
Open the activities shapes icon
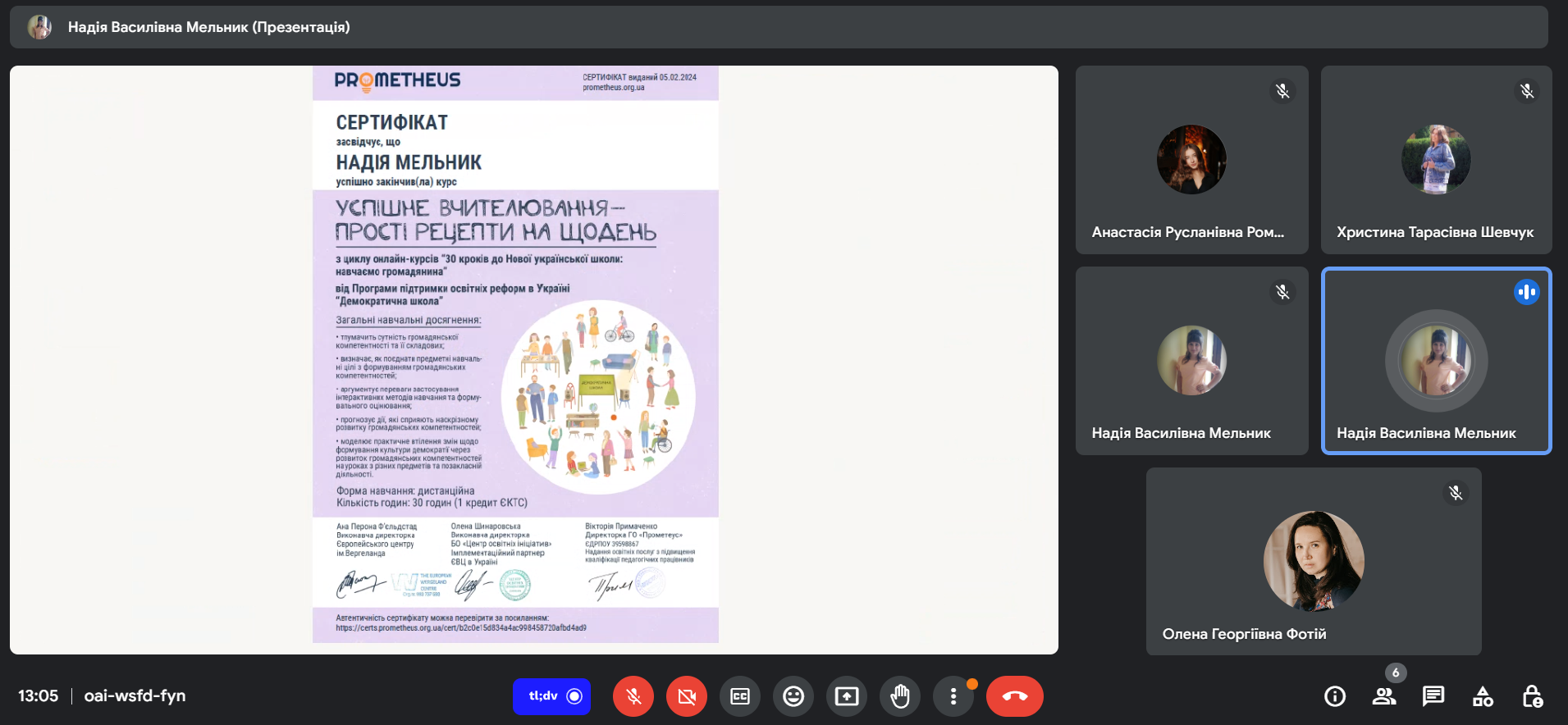click(x=1483, y=696)
